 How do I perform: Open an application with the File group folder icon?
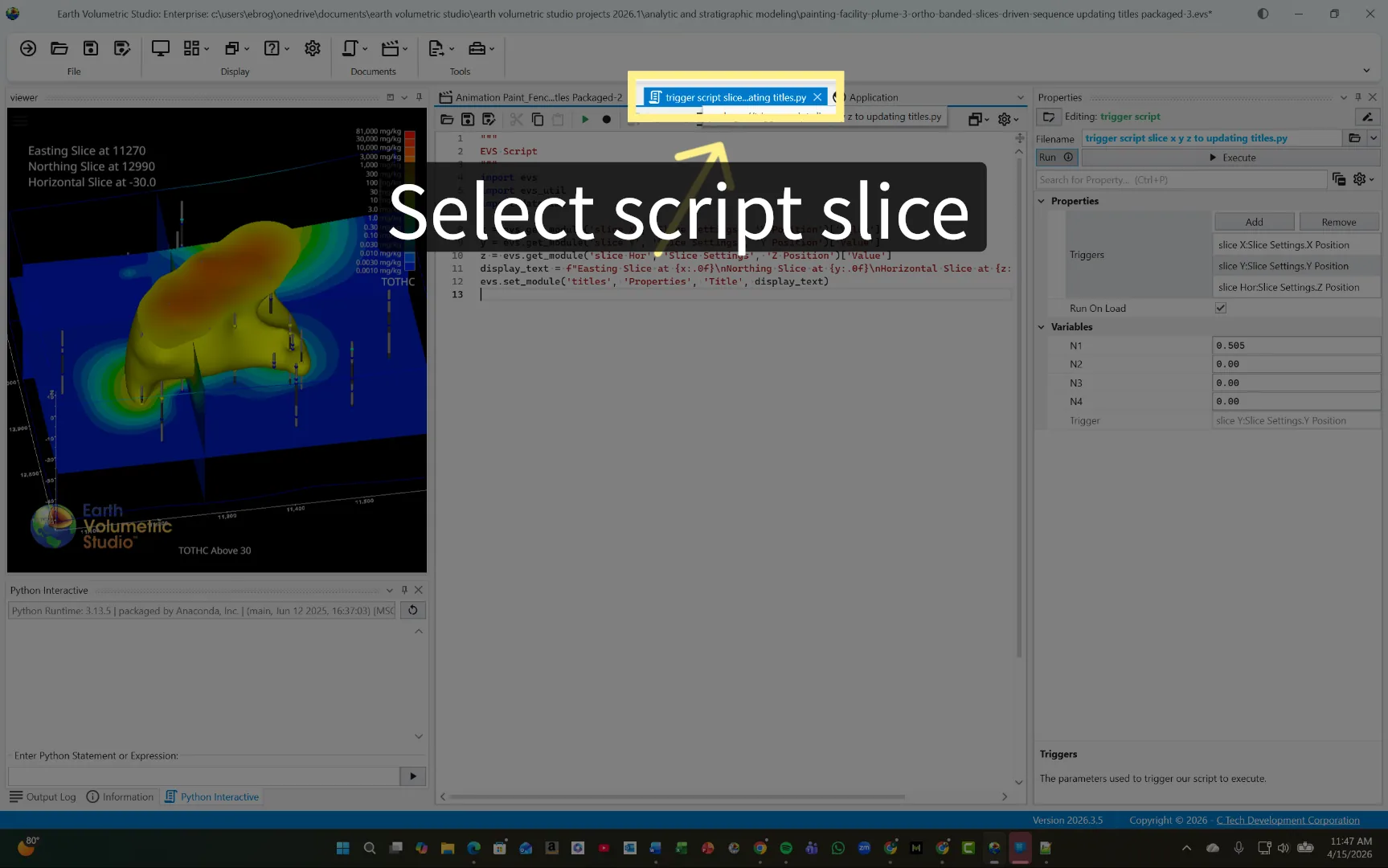(59, 48)
